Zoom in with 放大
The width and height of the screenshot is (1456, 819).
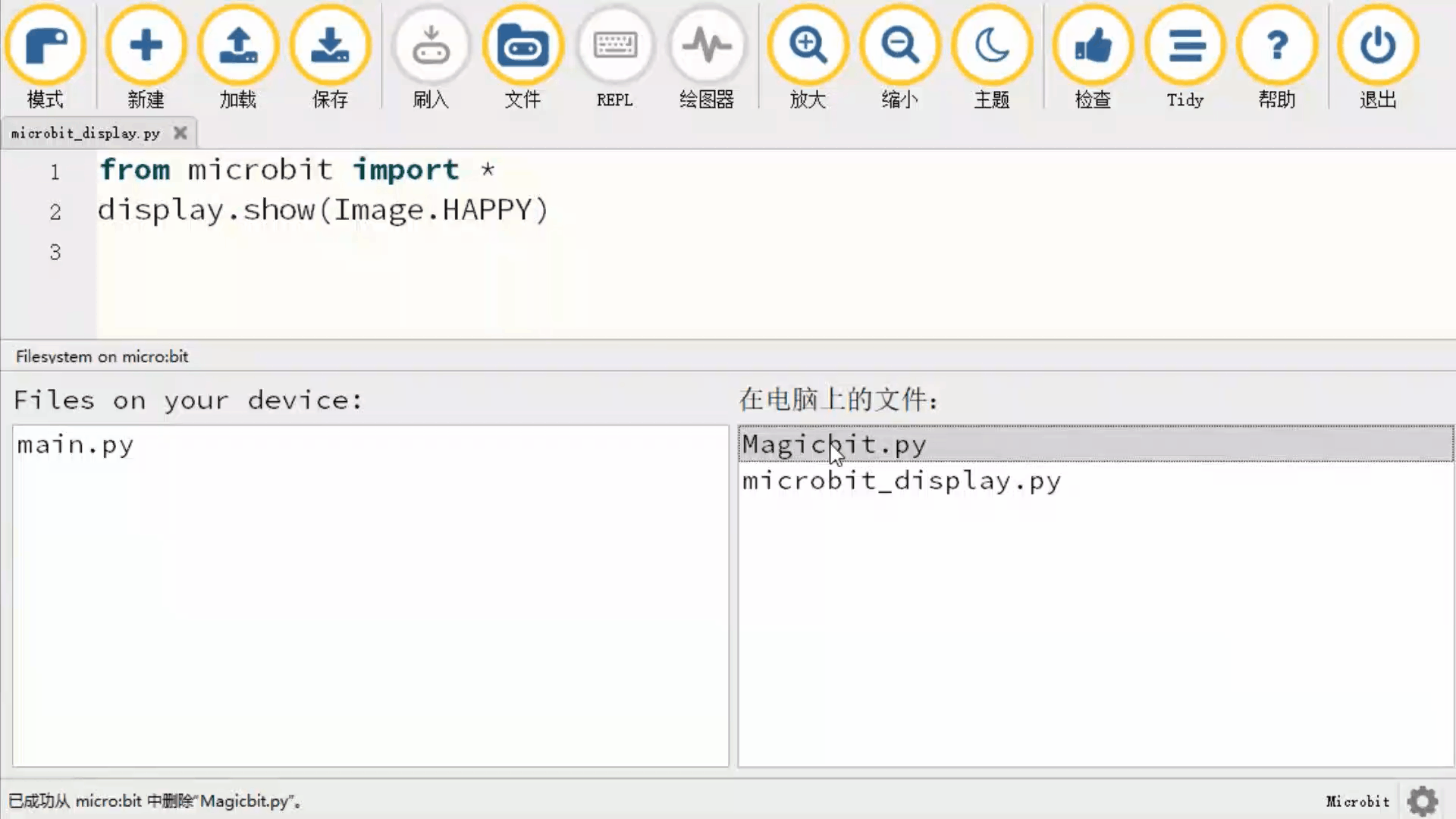coord(808,57)
